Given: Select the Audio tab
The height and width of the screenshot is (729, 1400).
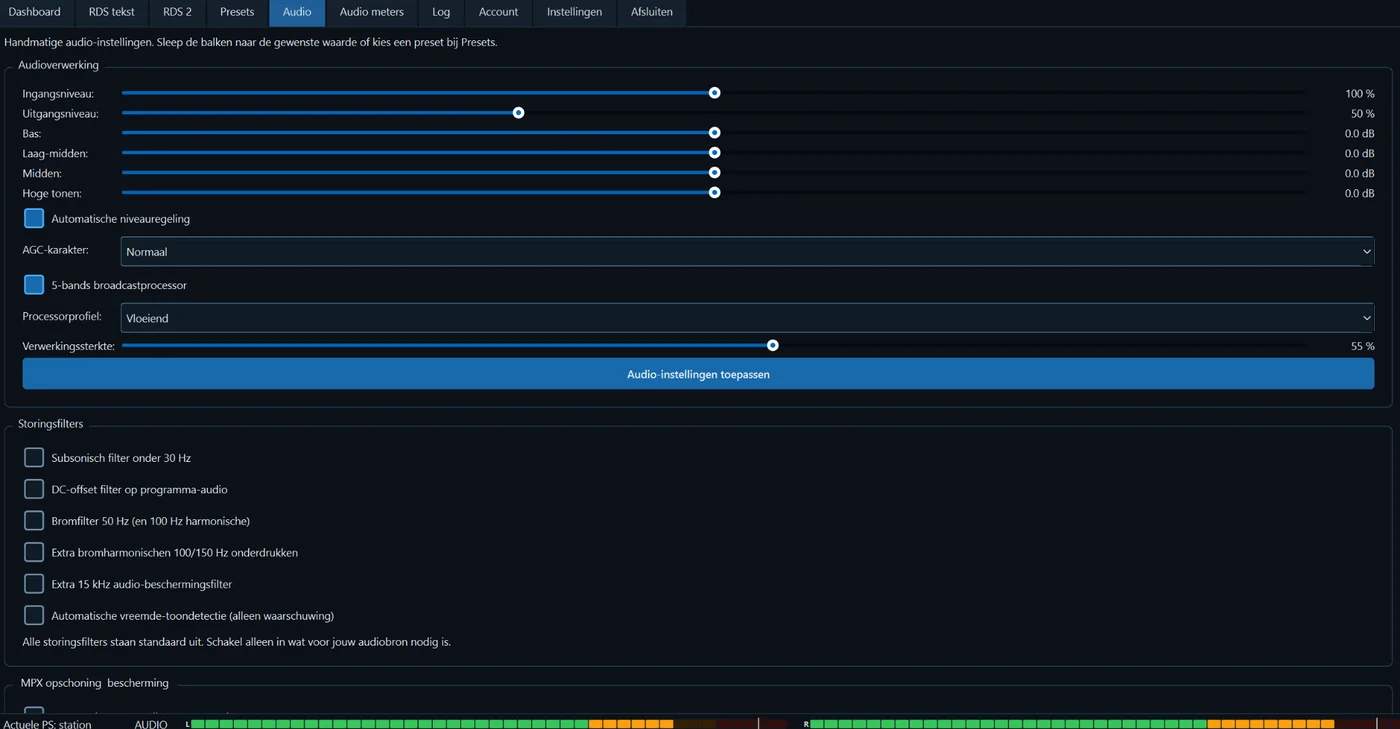Looking at the screenshot, I should coord(297,12).
